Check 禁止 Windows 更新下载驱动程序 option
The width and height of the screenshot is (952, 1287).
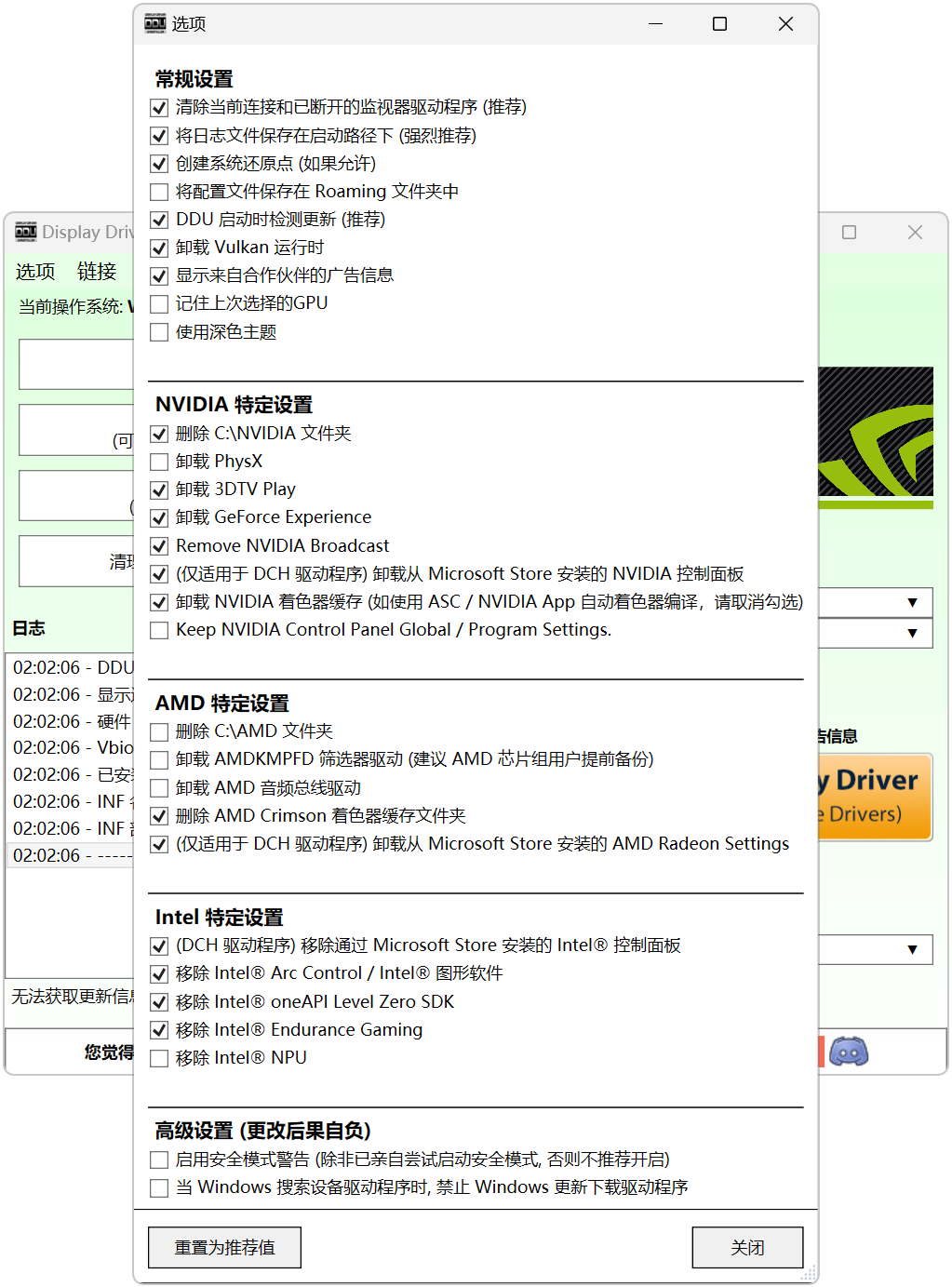pyautogui.click(x=159, y=1187)
